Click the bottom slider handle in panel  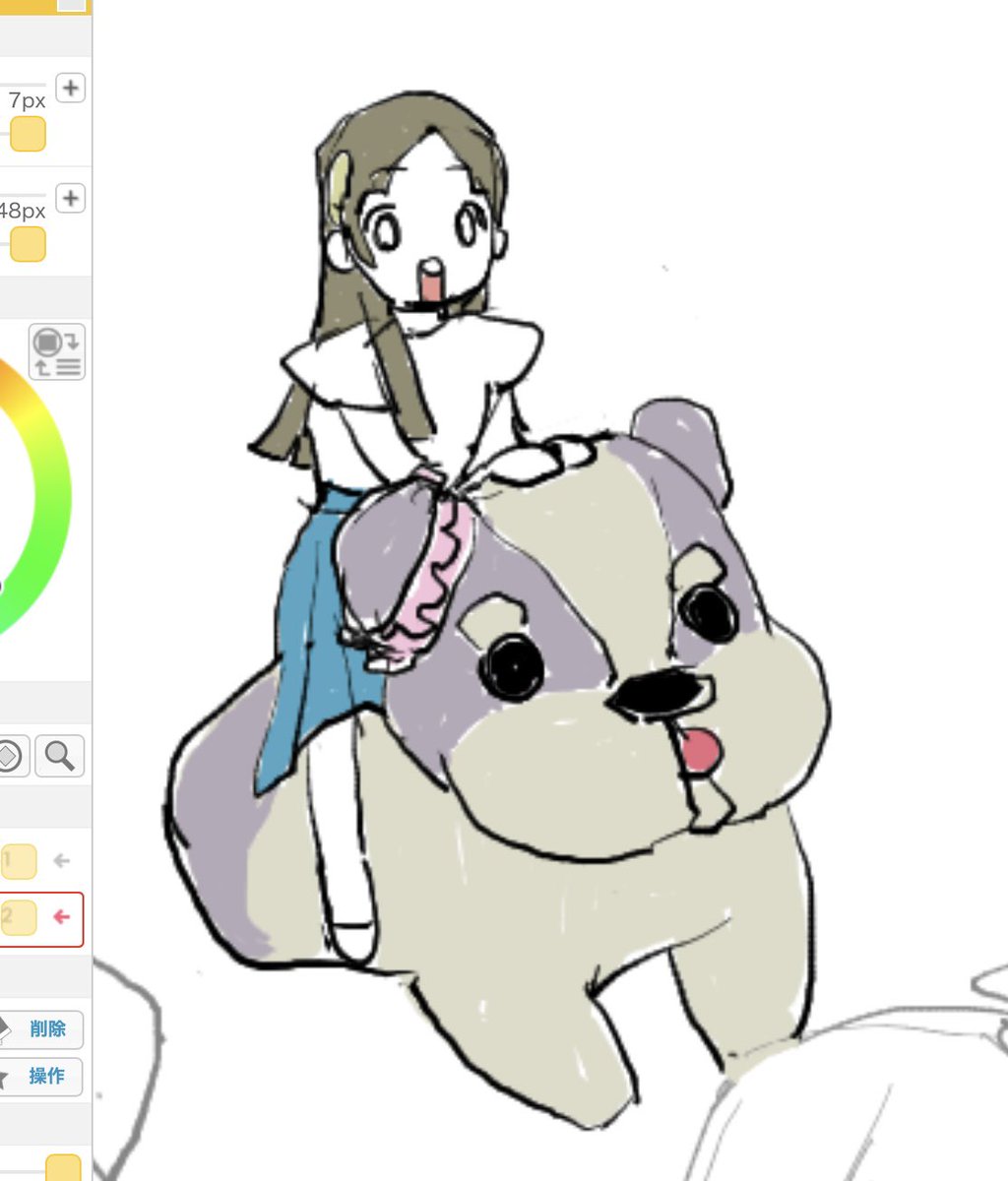click(x=63, y=1168)
